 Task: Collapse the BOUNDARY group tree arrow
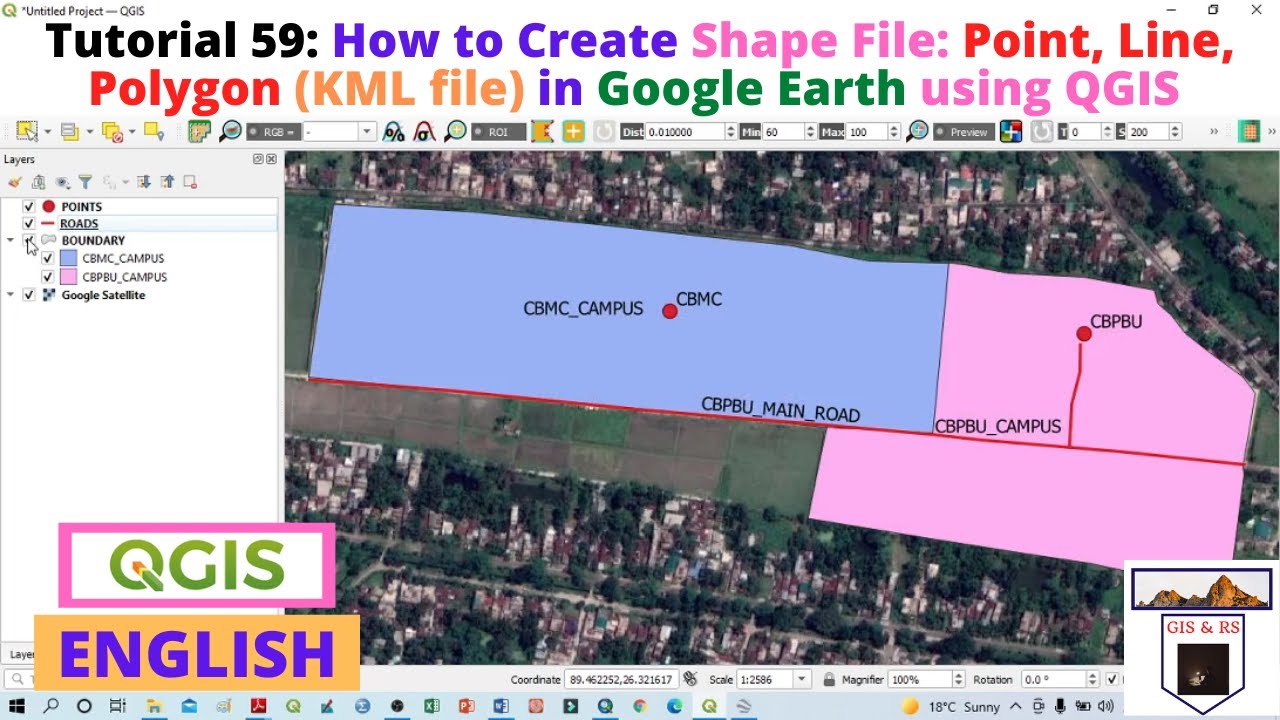tap(11, 240)
